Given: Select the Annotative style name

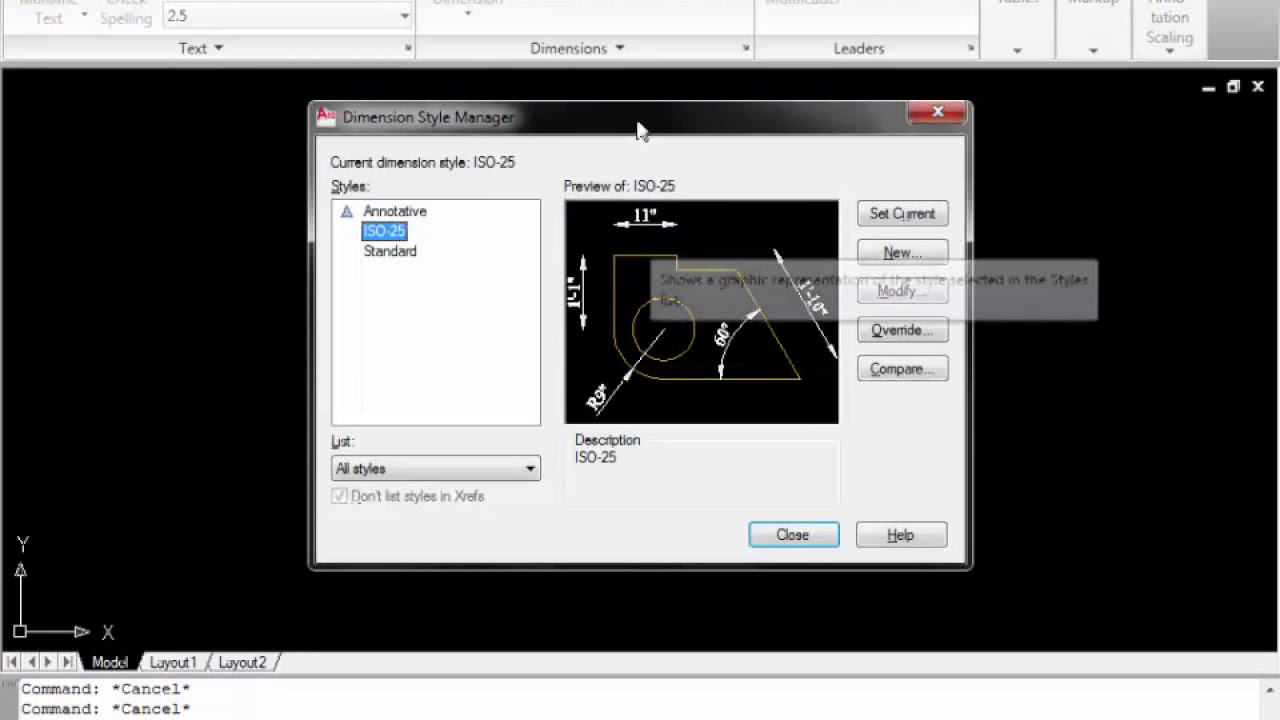Looking at the screenshot, I should coord(395,211).
